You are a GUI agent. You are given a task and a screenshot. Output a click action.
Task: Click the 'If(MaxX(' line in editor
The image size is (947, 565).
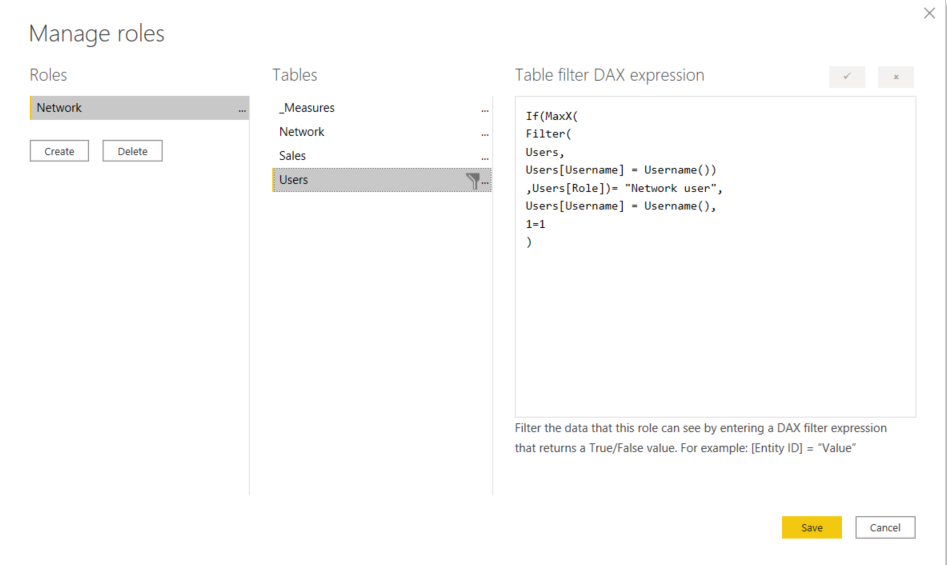551,116
